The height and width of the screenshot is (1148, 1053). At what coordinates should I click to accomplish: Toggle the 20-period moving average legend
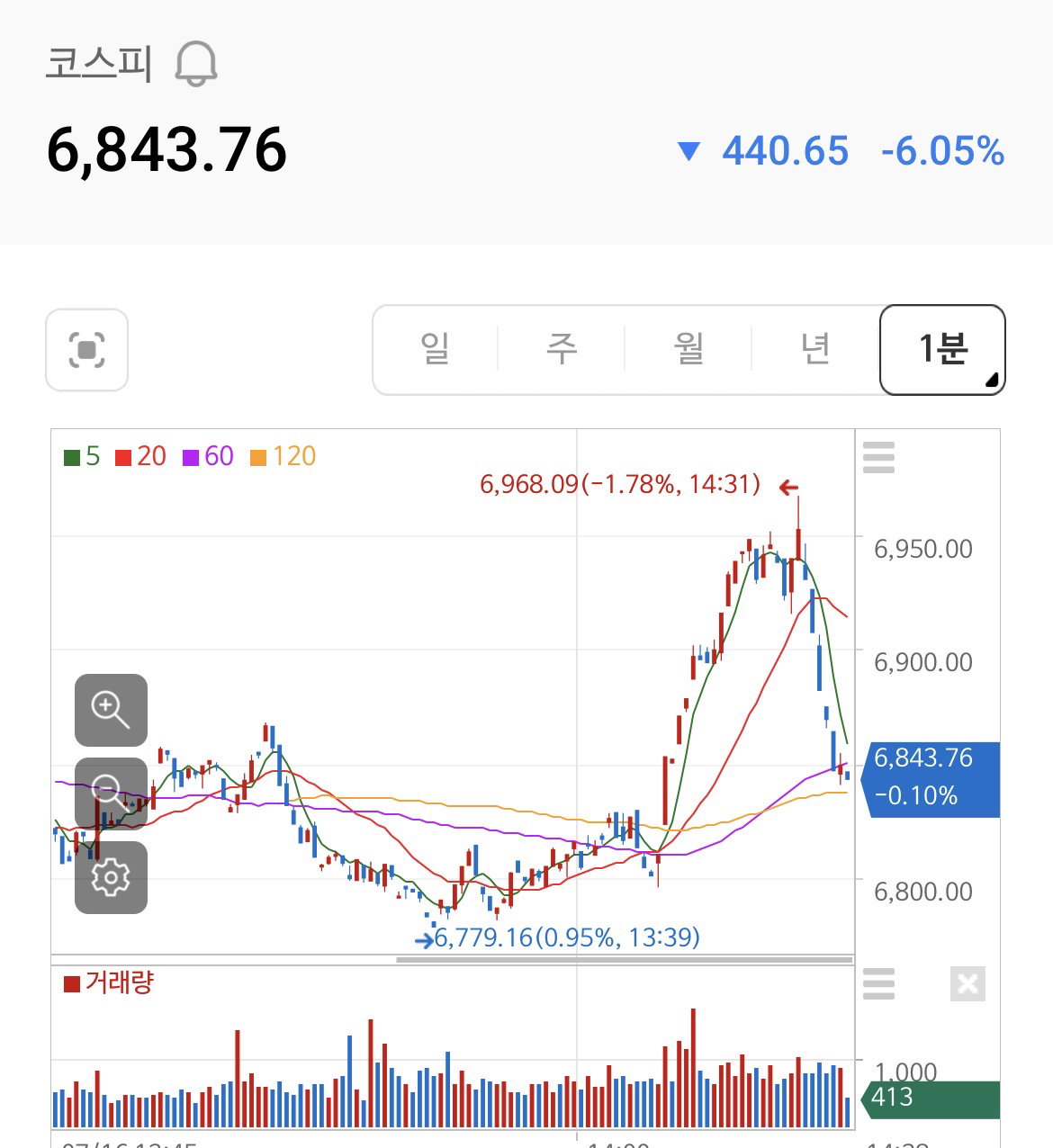pos(141,456)
